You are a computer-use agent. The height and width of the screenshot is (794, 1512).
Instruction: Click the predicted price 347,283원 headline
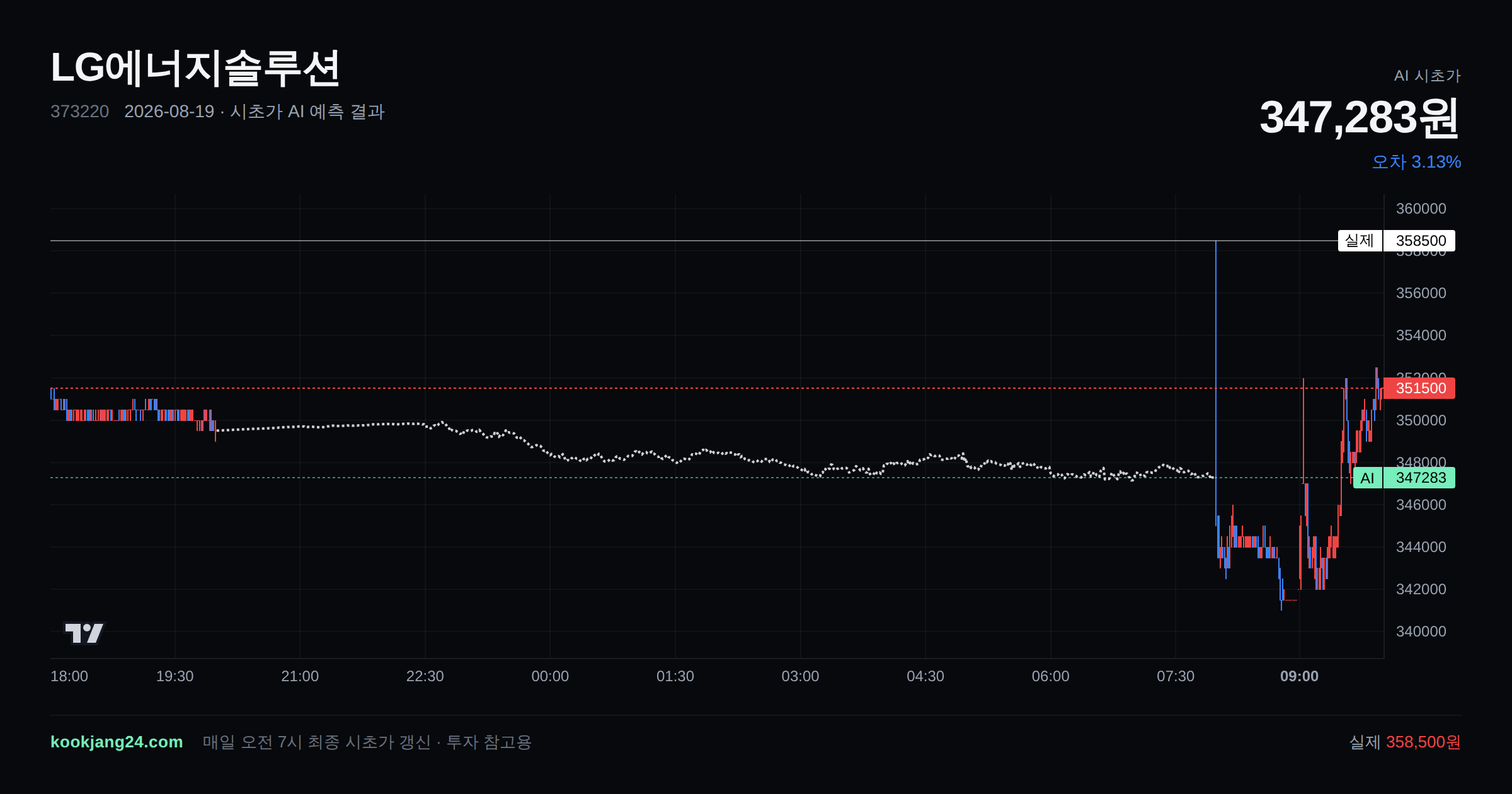click(1360, 117)
